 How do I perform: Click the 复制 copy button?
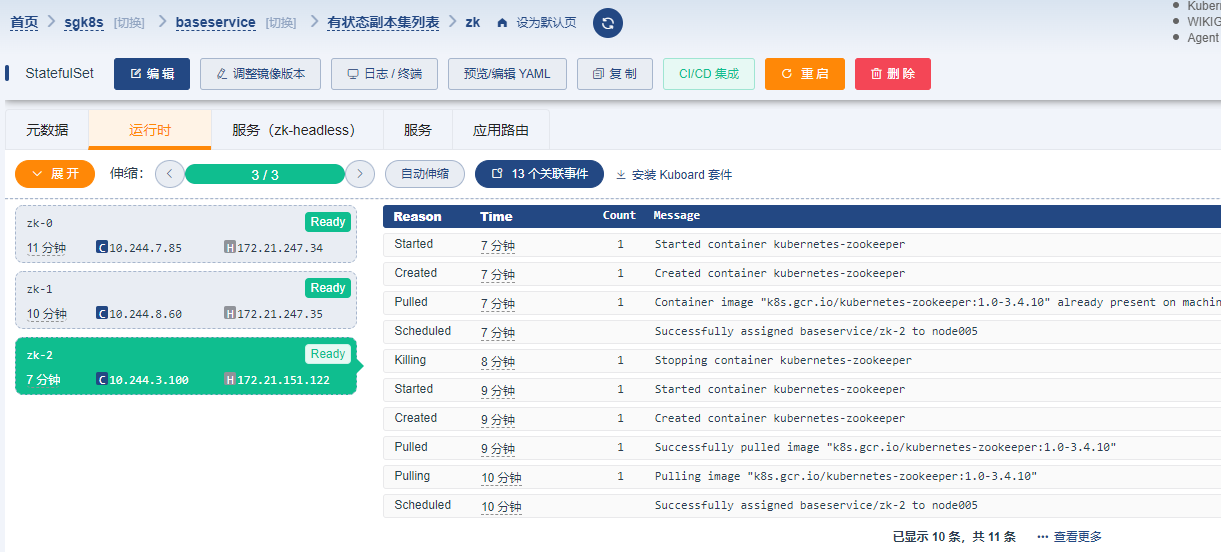coord(615,74)
